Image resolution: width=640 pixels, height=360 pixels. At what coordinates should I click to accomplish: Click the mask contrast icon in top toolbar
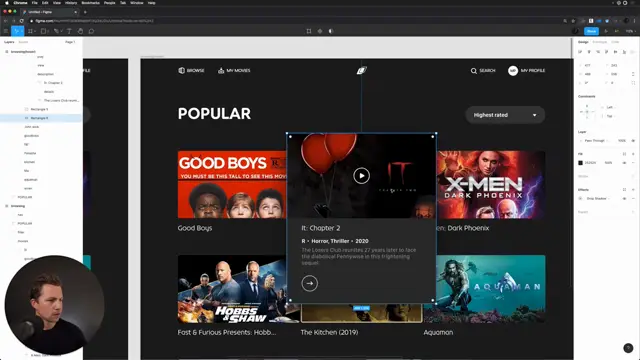(331, 31)
